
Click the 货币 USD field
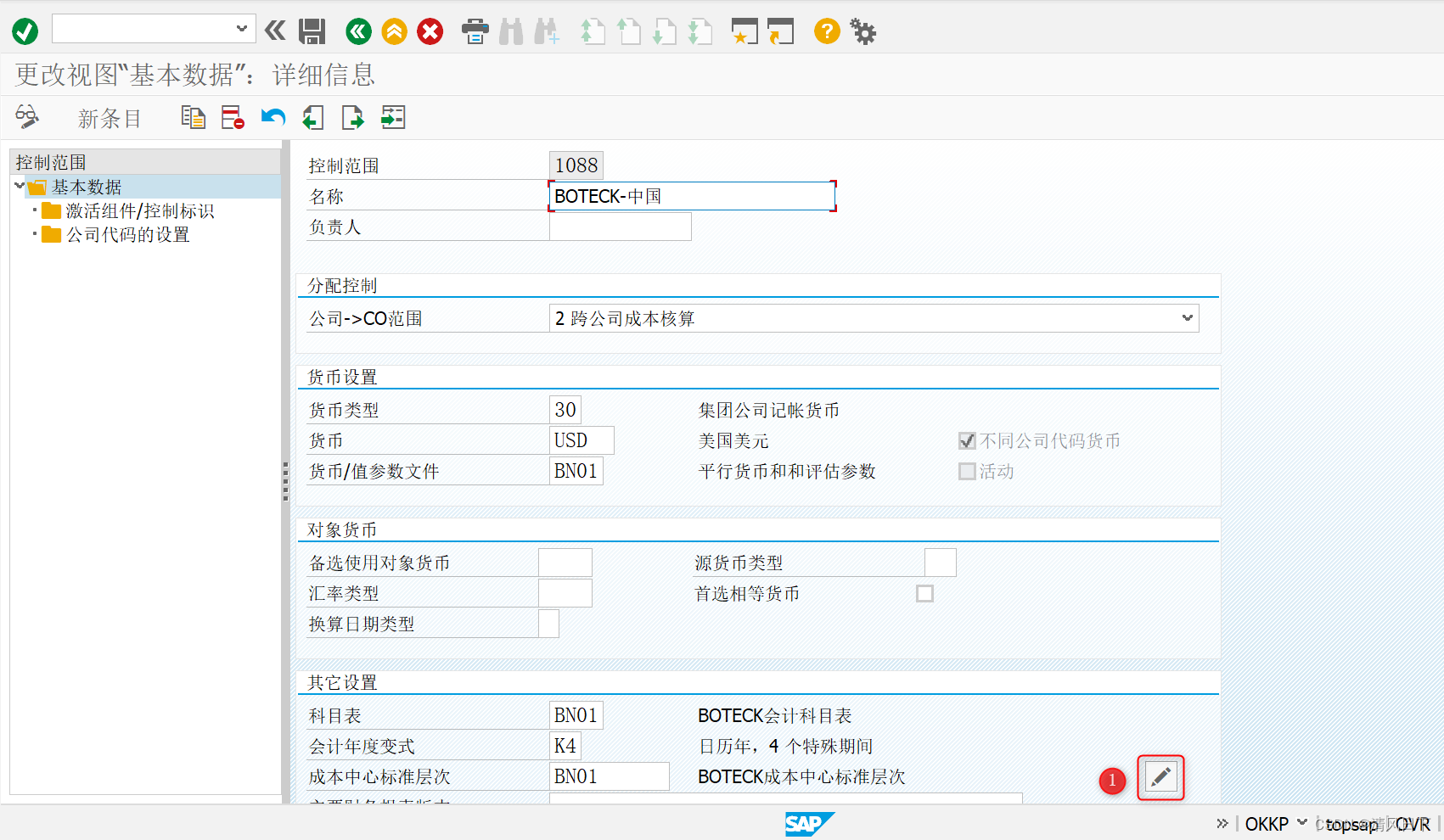tap(582, 440)
